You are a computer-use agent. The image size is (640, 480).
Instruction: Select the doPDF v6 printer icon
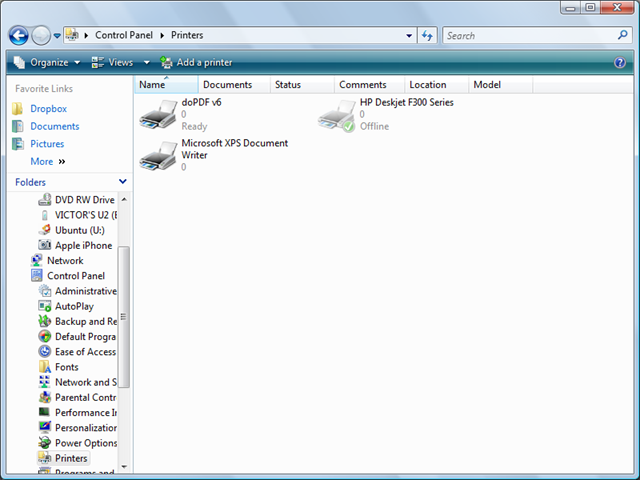point(158,114)
